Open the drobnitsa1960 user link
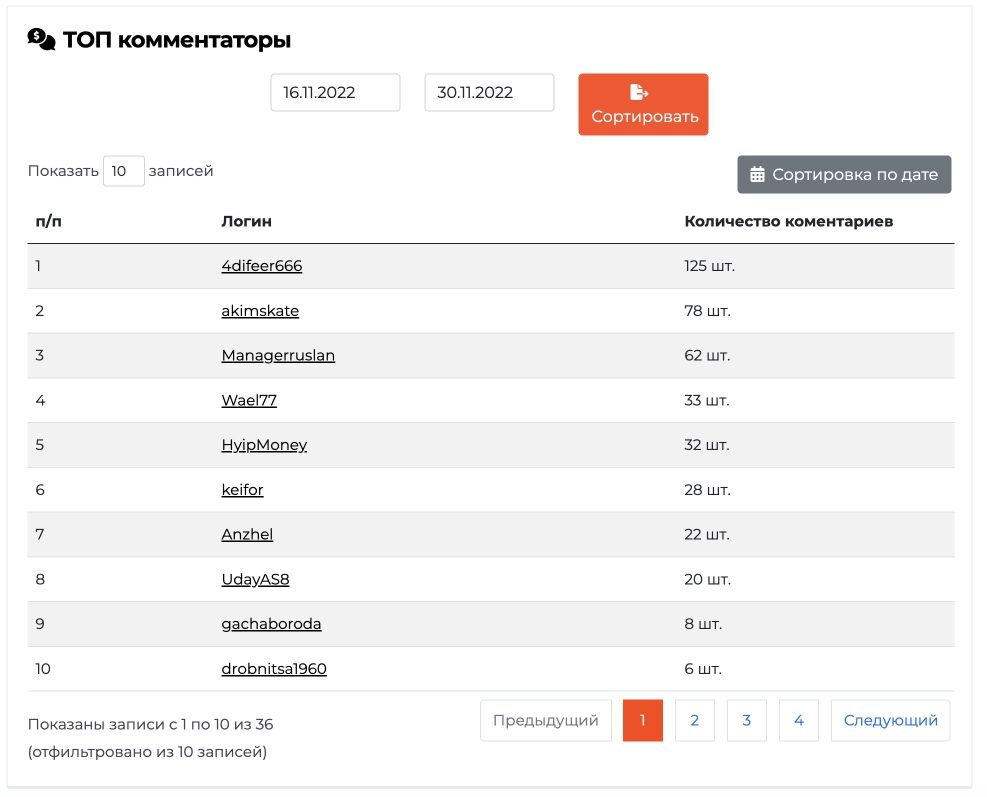 tap(274, 669)
